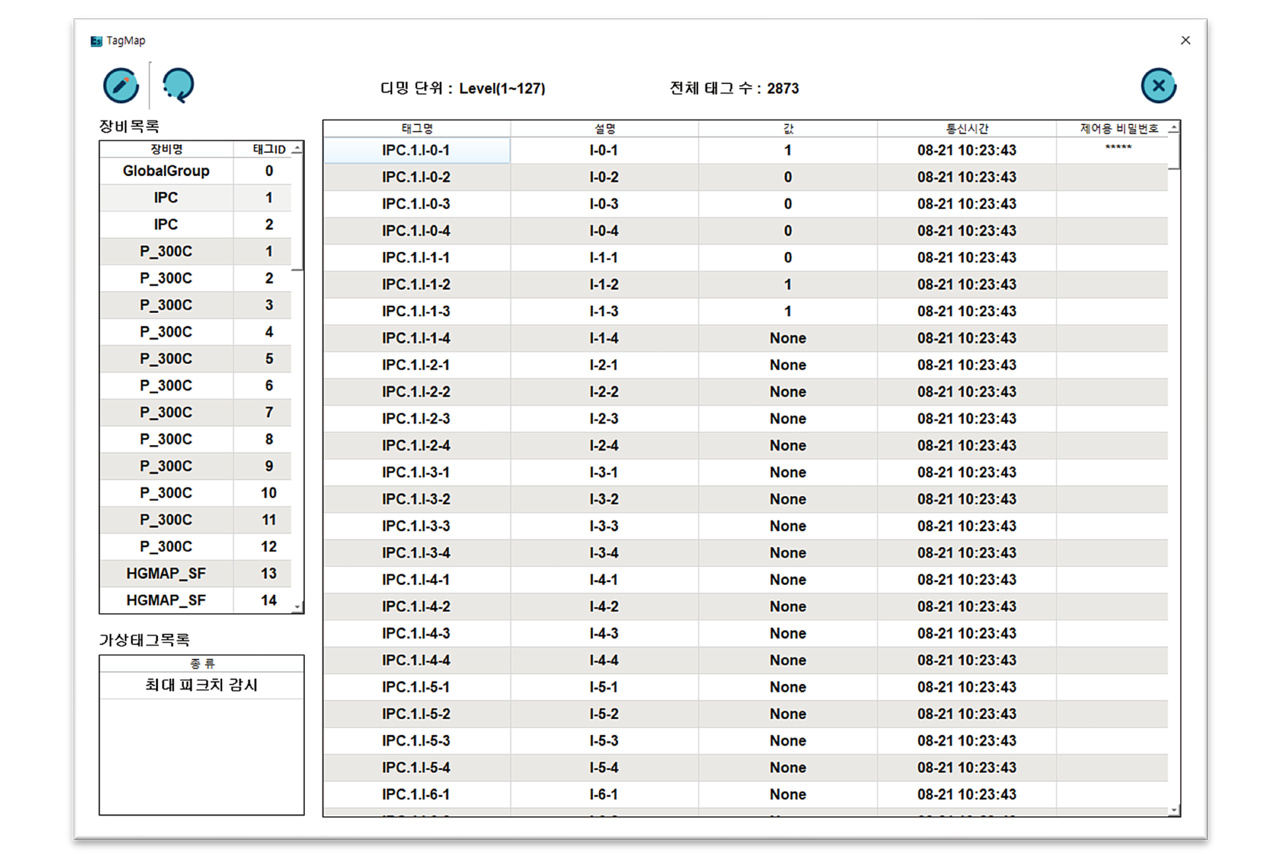The height and width of the screenshot is (854, 1280).
Task: Click the value cell in the IPC.1.I-0-1 row
Action: pos(788,150)
